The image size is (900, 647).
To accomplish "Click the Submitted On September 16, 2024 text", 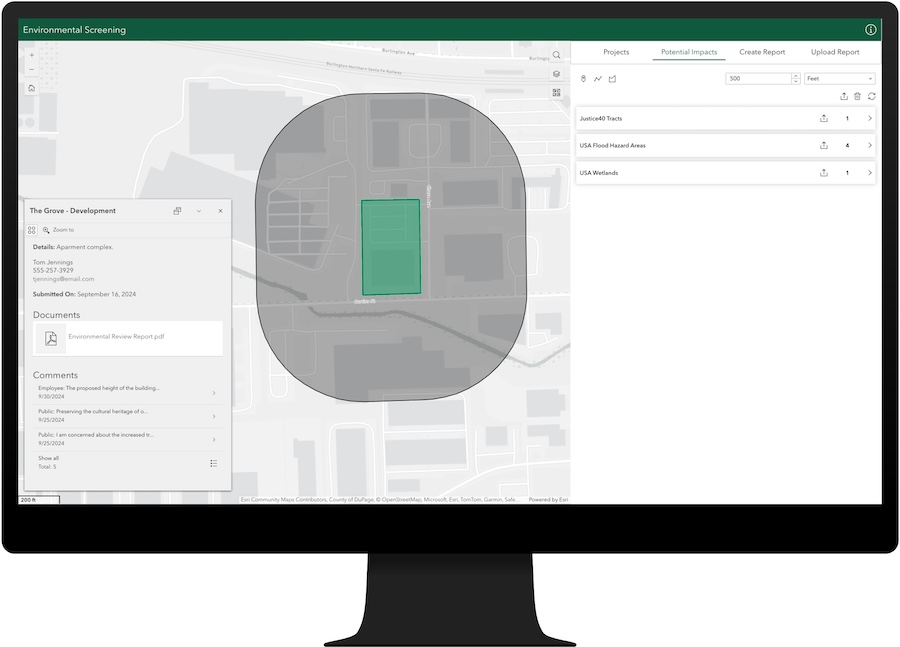I will [84, 294].
